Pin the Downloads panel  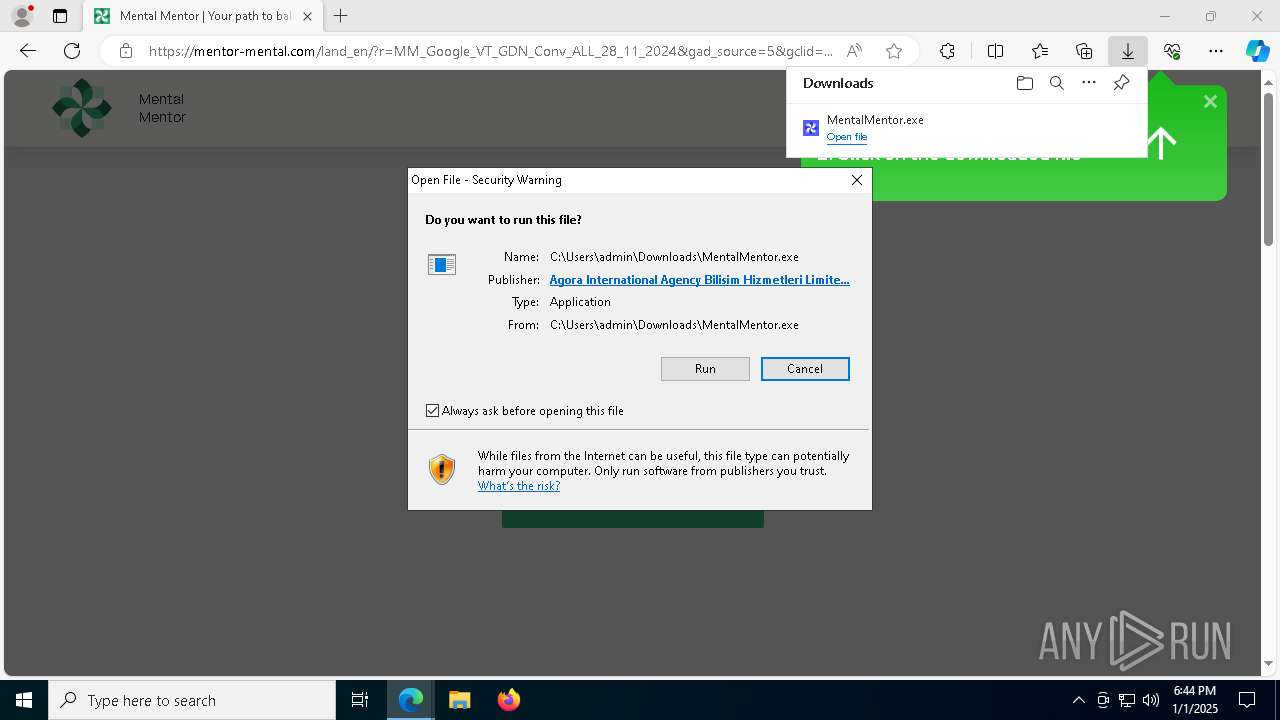[x=1121, y=83]
